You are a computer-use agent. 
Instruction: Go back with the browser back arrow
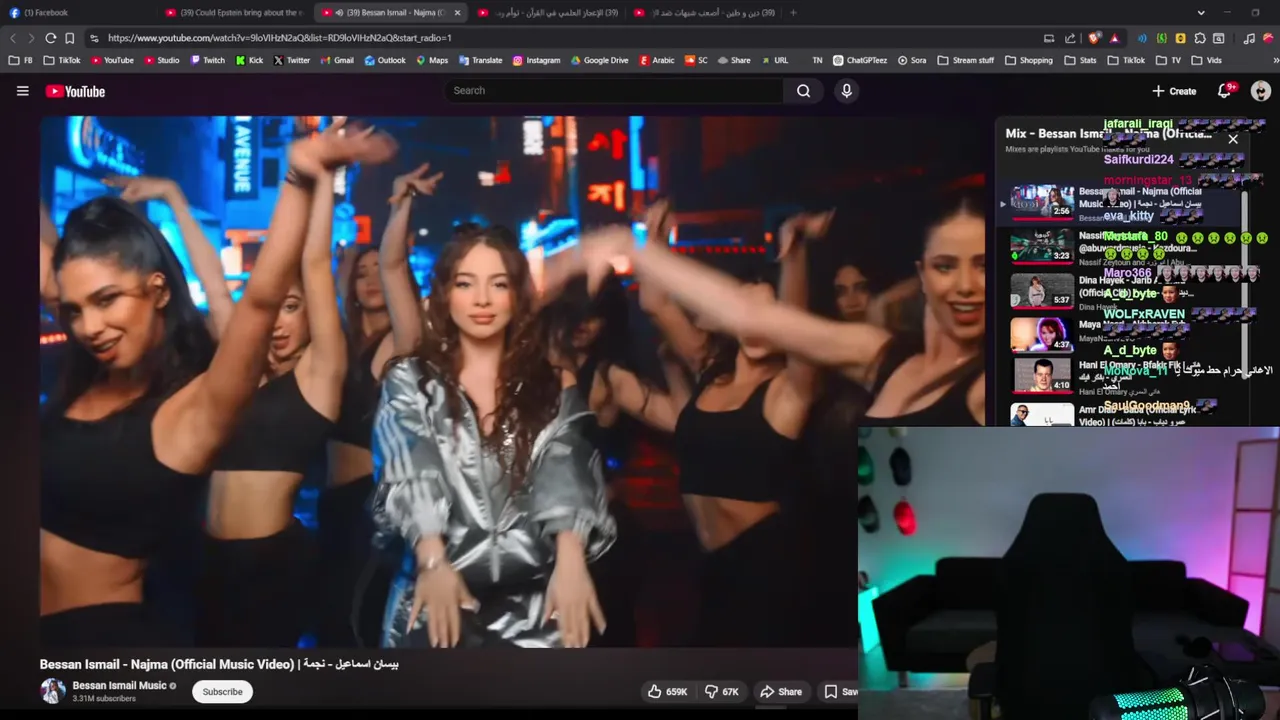pyautogui.click(x=14, y=38)
